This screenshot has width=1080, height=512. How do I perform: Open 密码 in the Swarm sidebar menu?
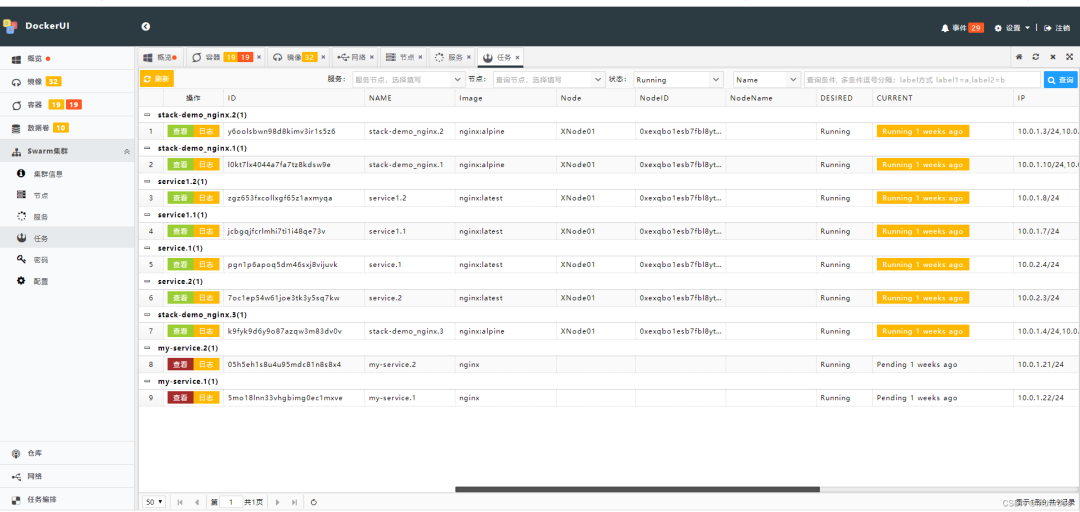pyautogui.click(x=40, y=260)
